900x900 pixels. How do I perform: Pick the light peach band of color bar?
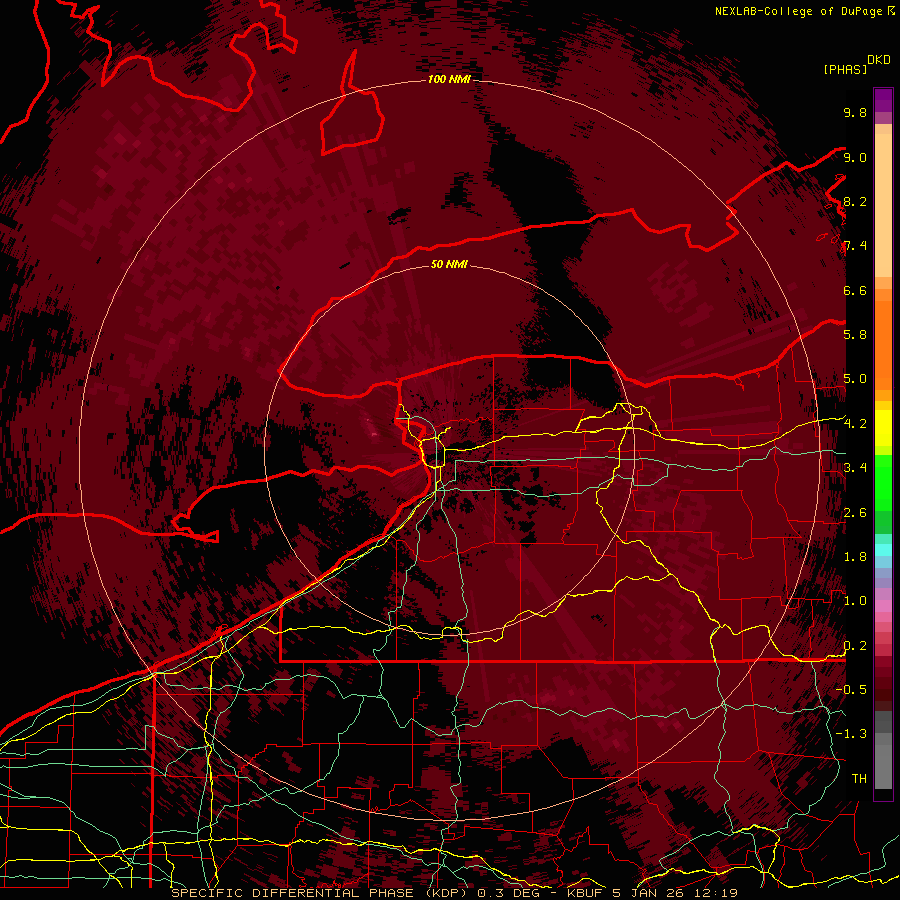coord(883,207)
